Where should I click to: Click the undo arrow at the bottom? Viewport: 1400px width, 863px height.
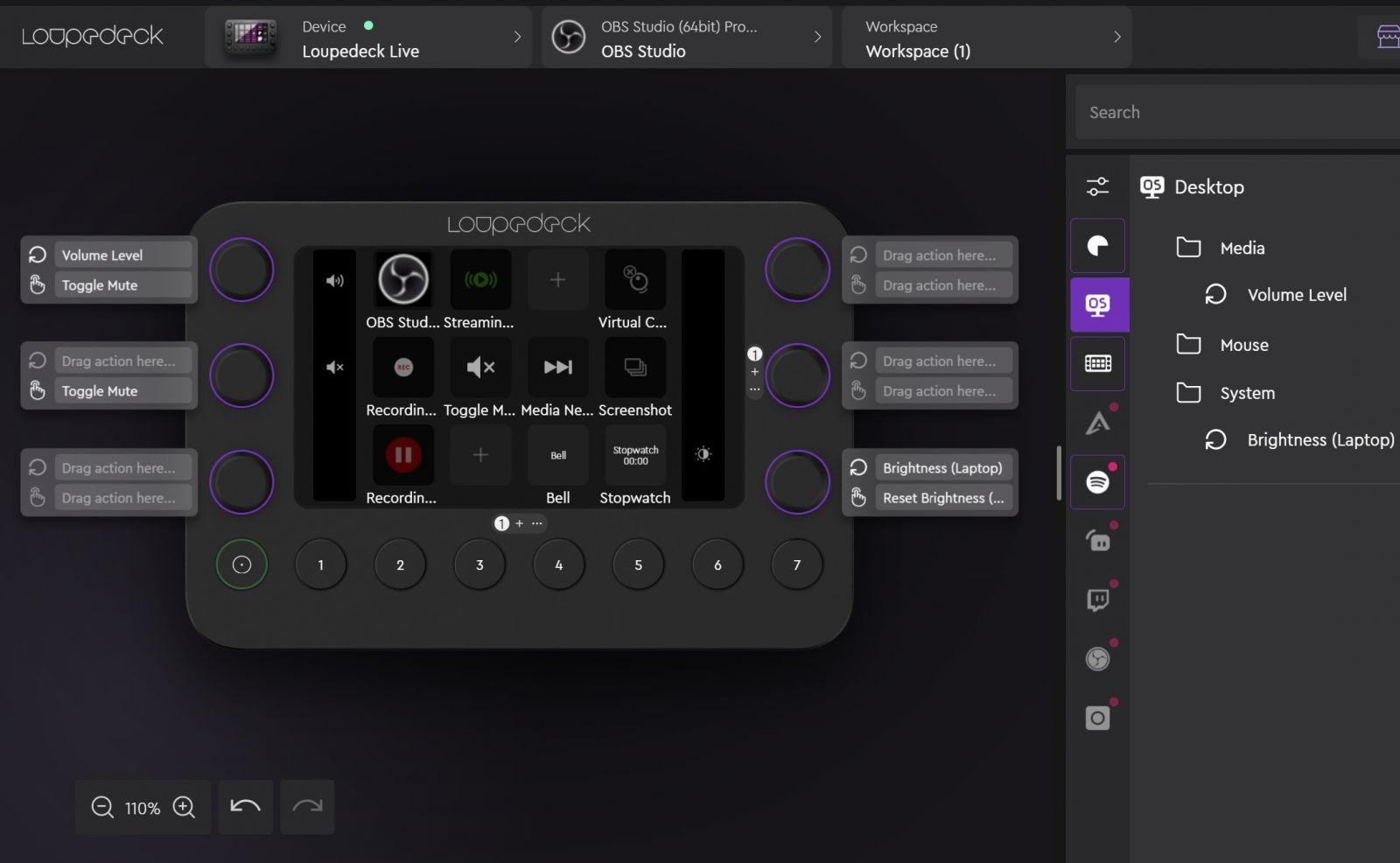pyautogui.click(x=245, y=807)
